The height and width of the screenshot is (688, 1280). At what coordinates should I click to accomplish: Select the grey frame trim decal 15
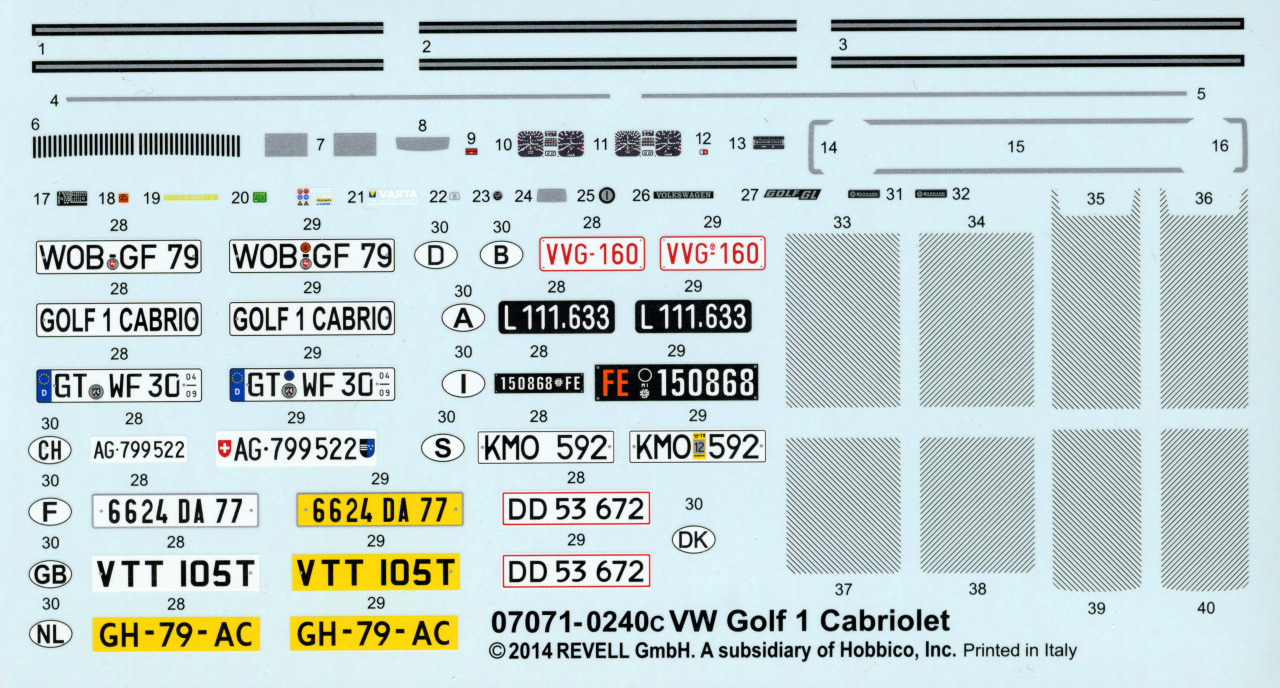pos(1027,146)
